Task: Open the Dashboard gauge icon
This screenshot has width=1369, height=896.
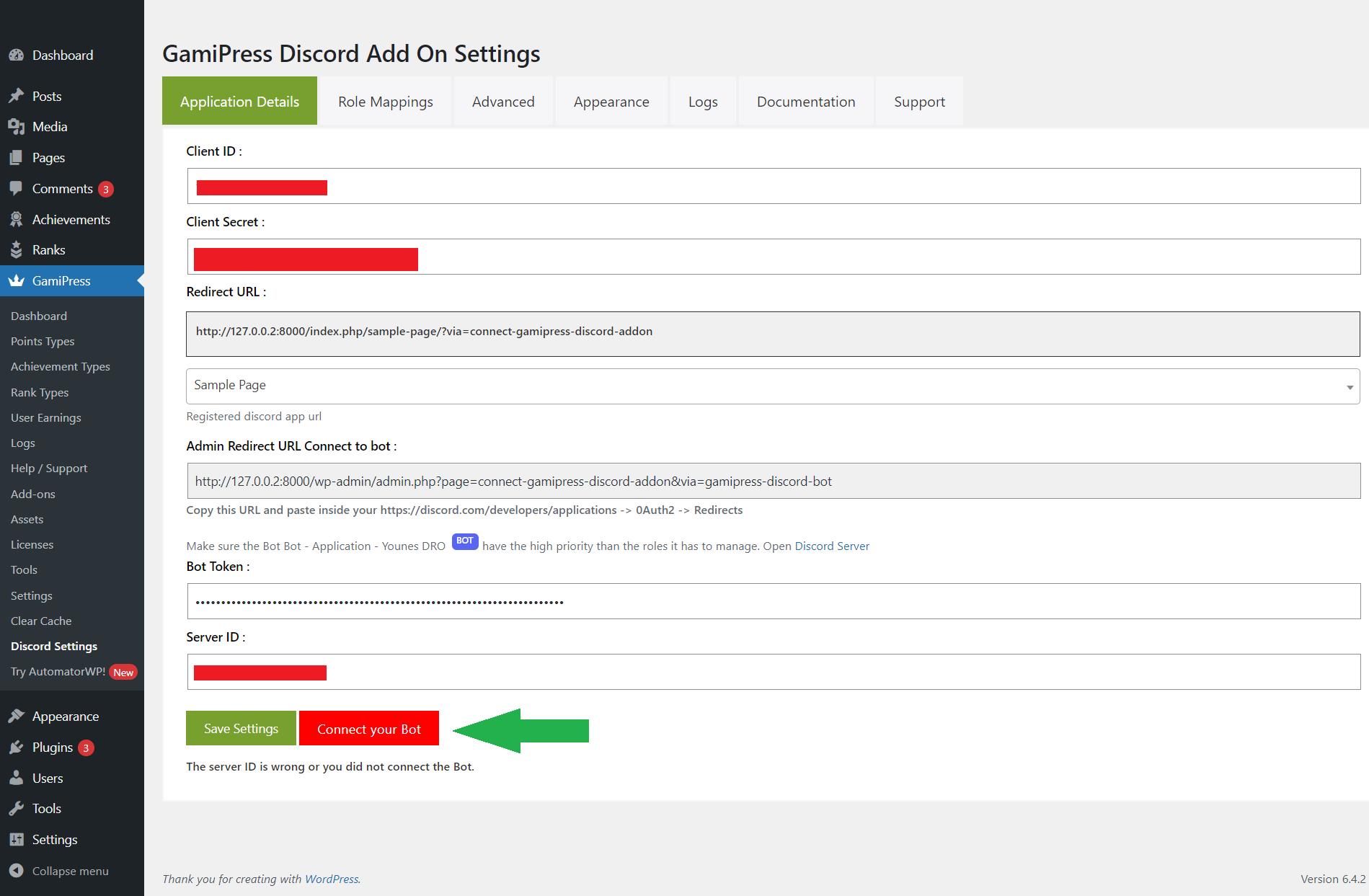Action: pos(17,55)
